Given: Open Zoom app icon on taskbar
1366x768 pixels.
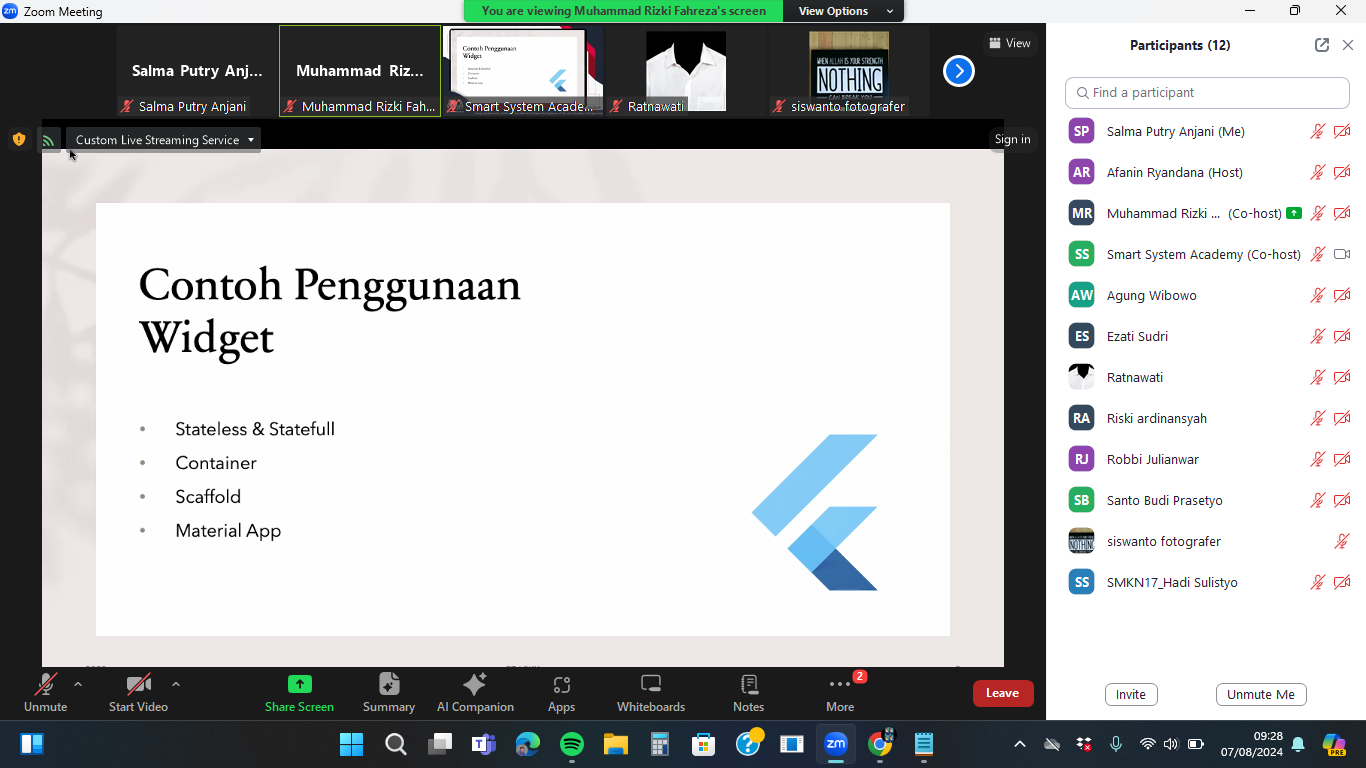Looking at the screenshot, I should pyautogui.click(x=836, y=744).
